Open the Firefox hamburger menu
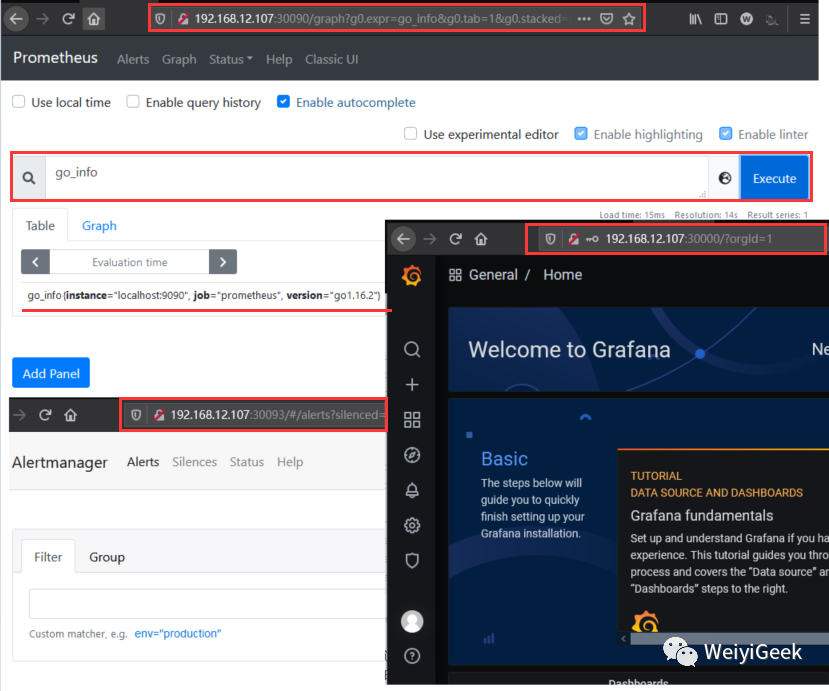 pos(805,19)
